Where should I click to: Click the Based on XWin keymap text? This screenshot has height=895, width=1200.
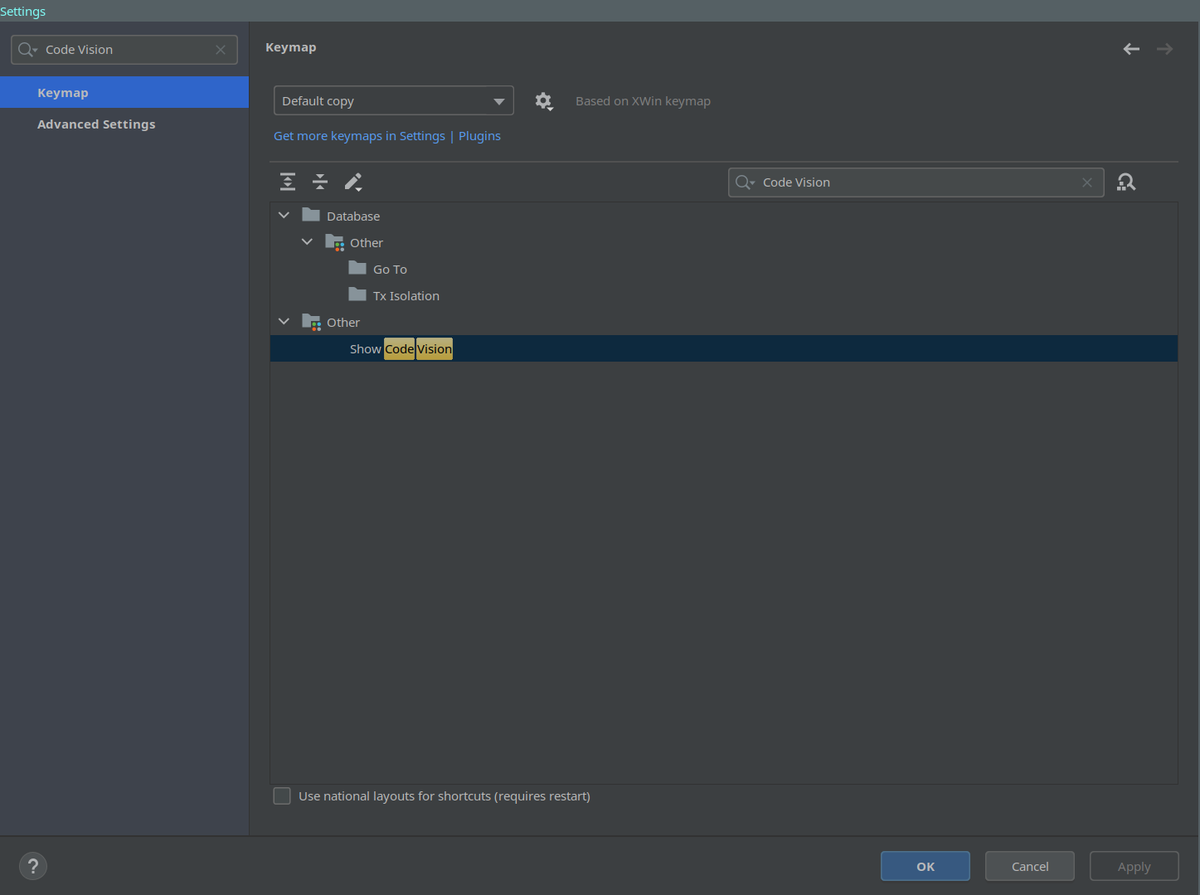643,101
